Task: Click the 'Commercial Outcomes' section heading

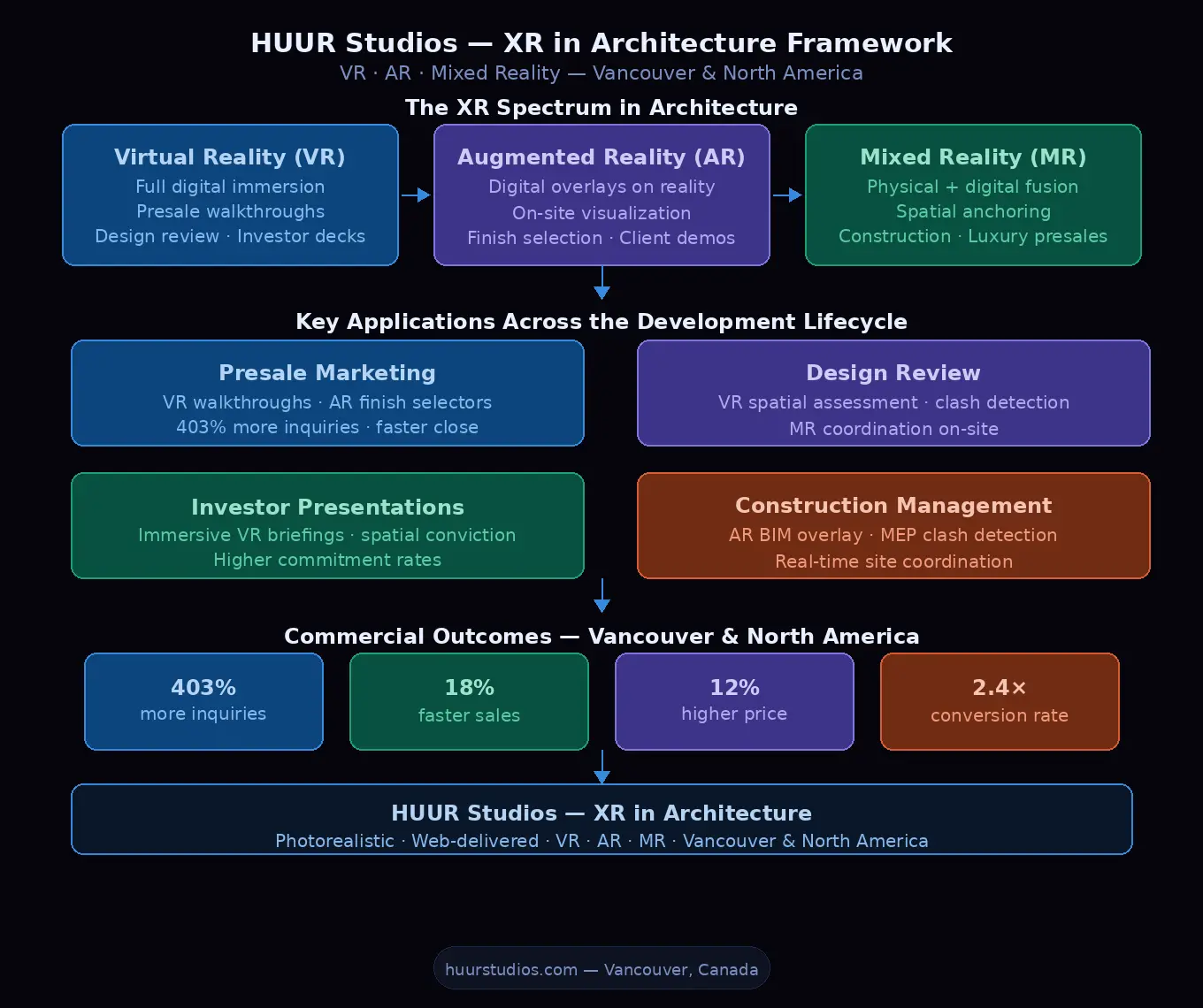Action: pyautogui.click(x=601, y=637)
